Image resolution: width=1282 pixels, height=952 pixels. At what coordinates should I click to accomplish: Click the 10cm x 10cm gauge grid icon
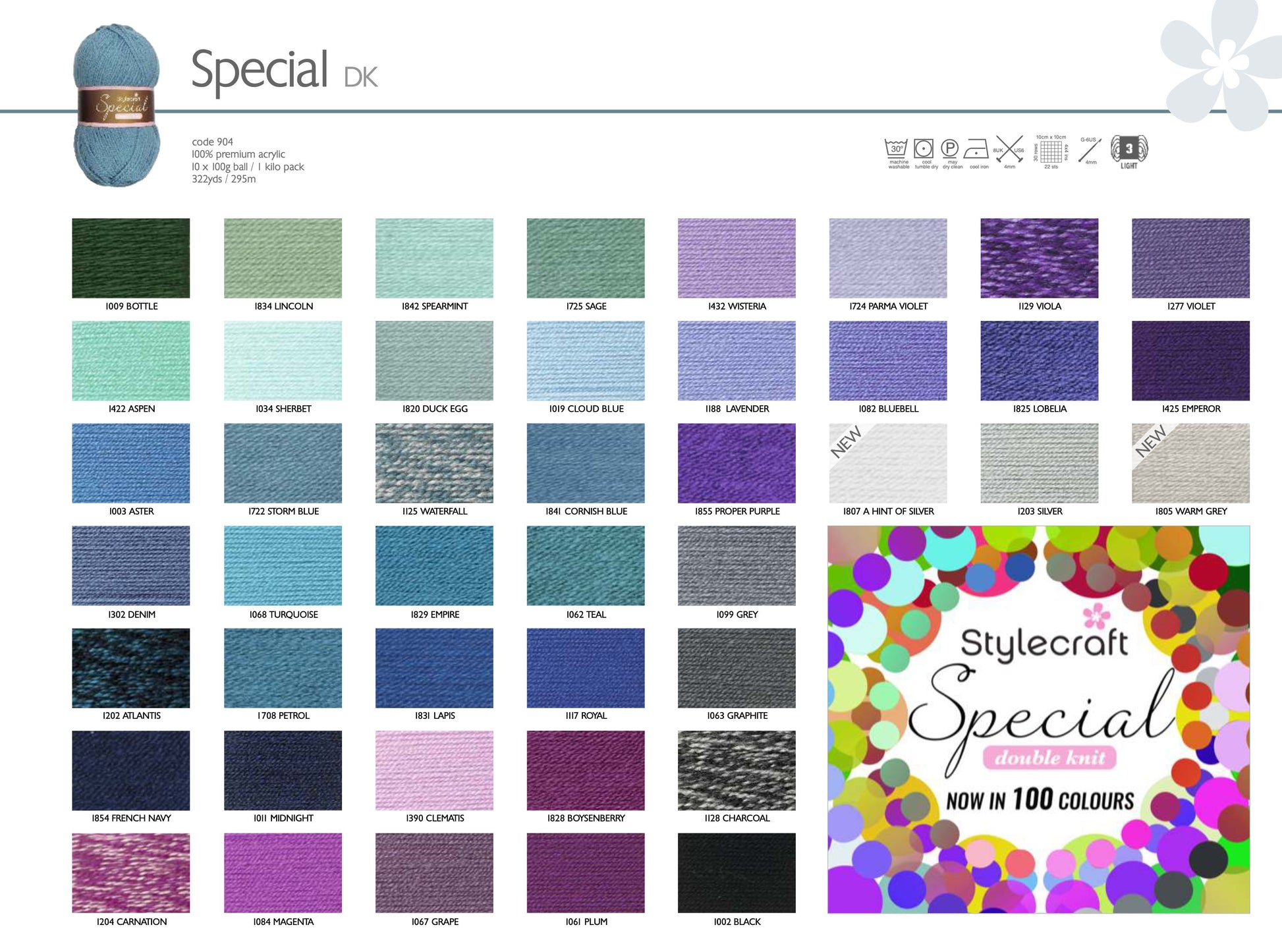(x=1051, y=152)
